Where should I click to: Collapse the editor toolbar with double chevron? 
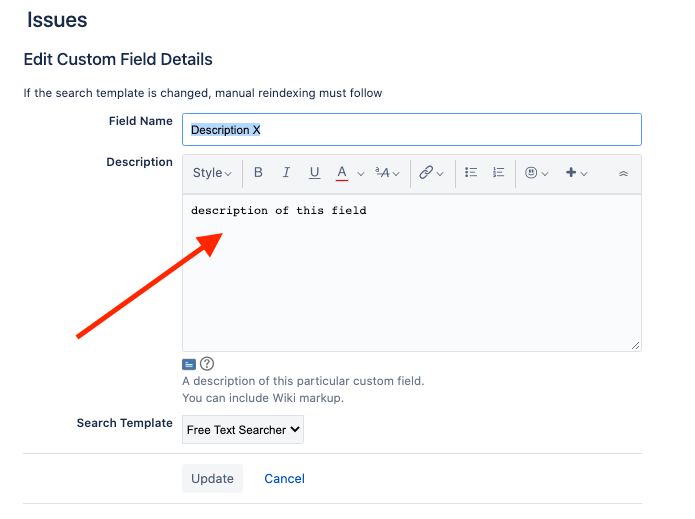[x=623, y=174]
